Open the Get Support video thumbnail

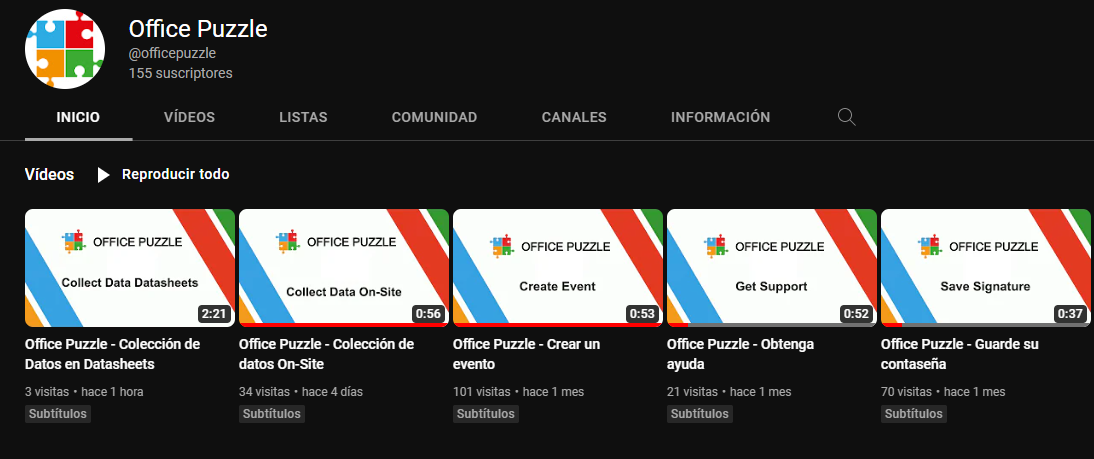pyautogui.click(x=772, y=267)
